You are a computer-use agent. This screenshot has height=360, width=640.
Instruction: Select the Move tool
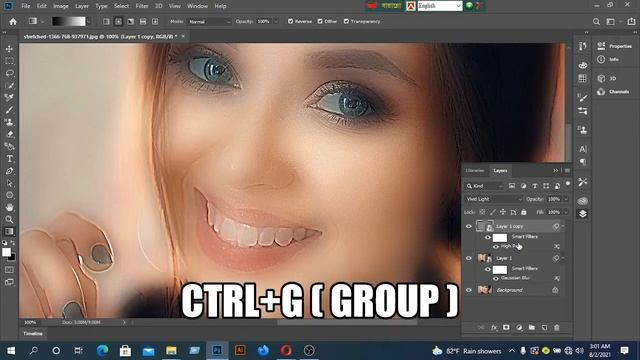(x=9, y=49)
